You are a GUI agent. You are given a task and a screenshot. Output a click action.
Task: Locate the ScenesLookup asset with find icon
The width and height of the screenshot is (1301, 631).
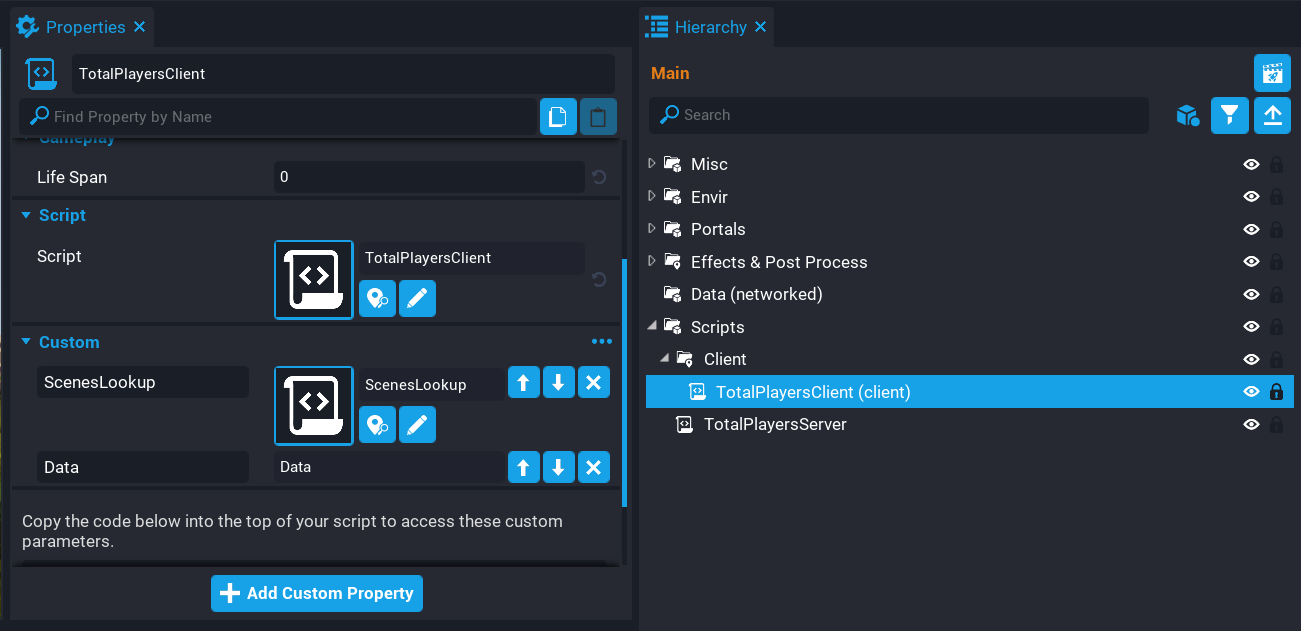pyautogui.click(x=377, y=426)
